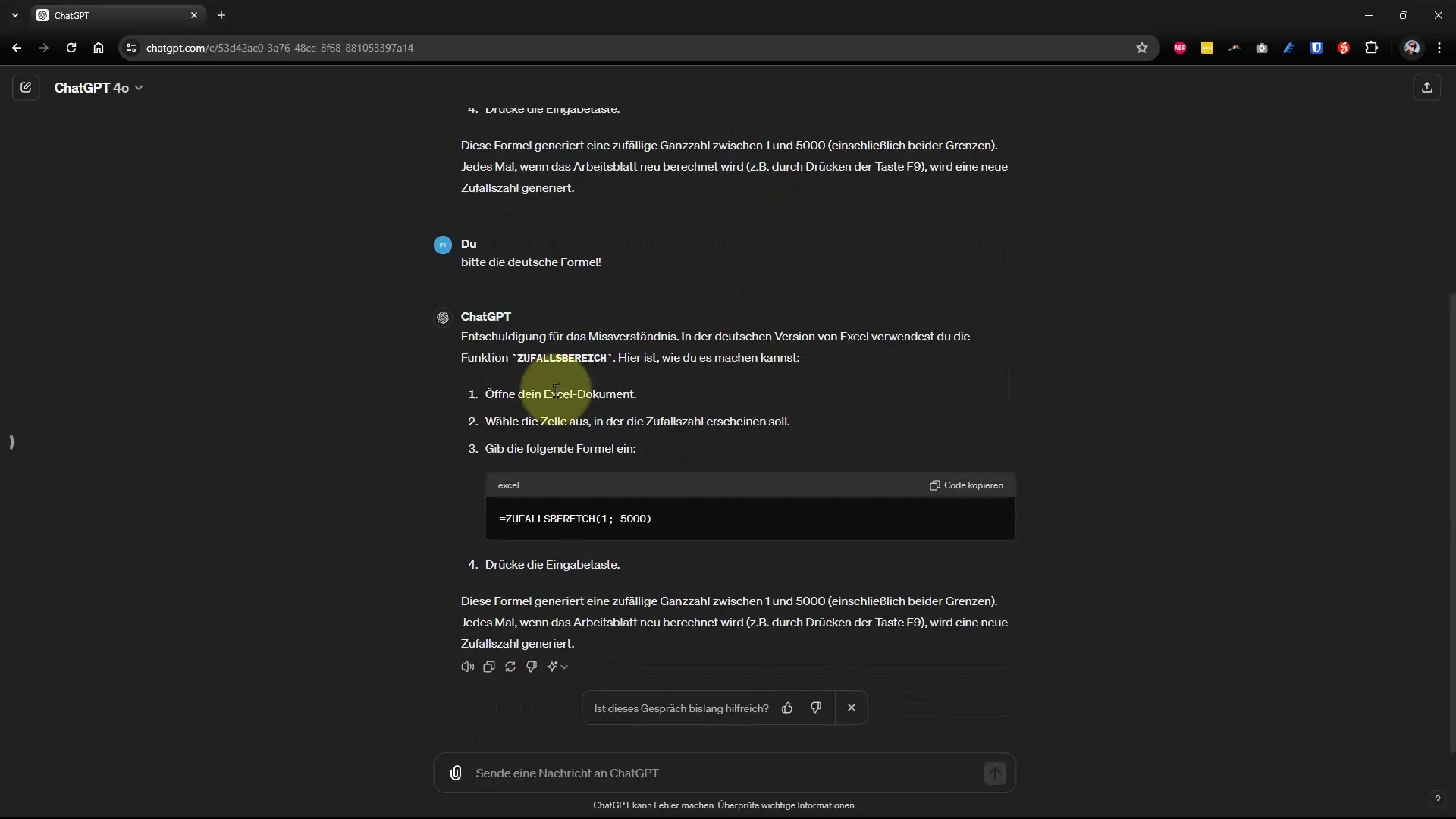Open the model switch sparkle dropdown
1456x819 pixels.
(x=557, y=667)
